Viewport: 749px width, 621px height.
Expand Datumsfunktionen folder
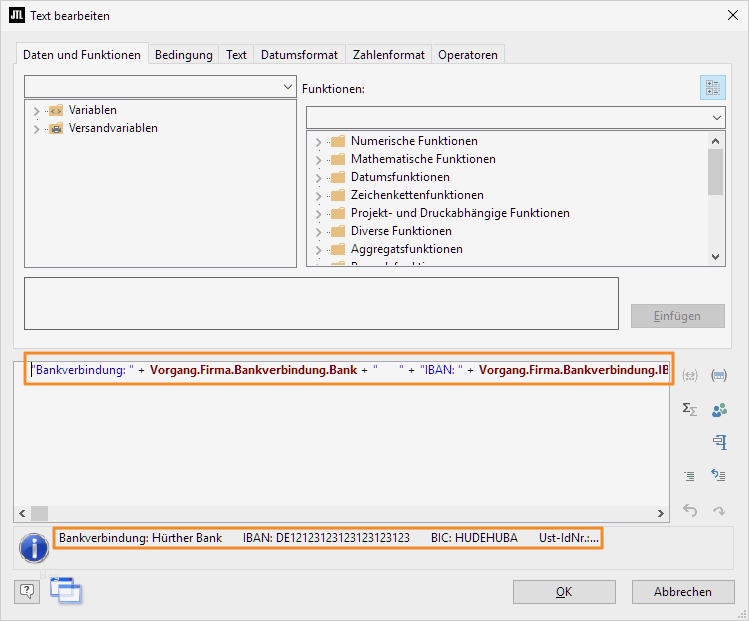[x=319, y=178]
